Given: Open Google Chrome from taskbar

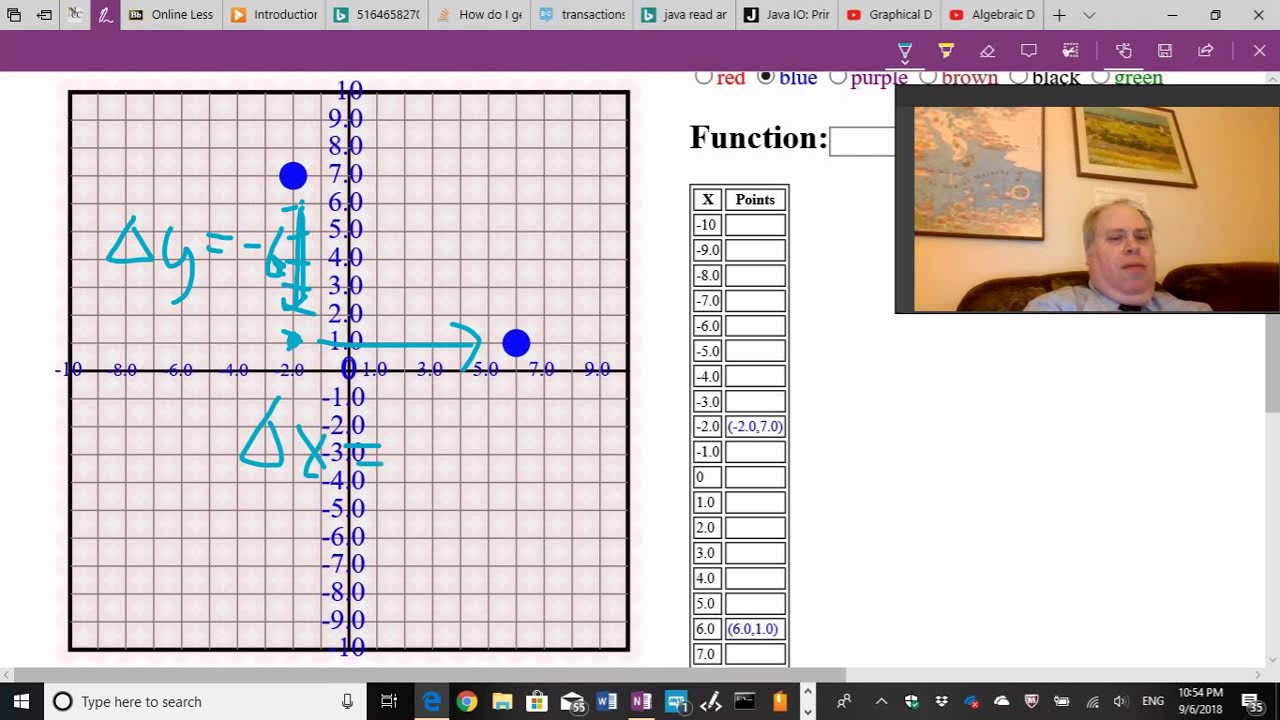Looking at the screenshot, I should [x=467, y=701].
